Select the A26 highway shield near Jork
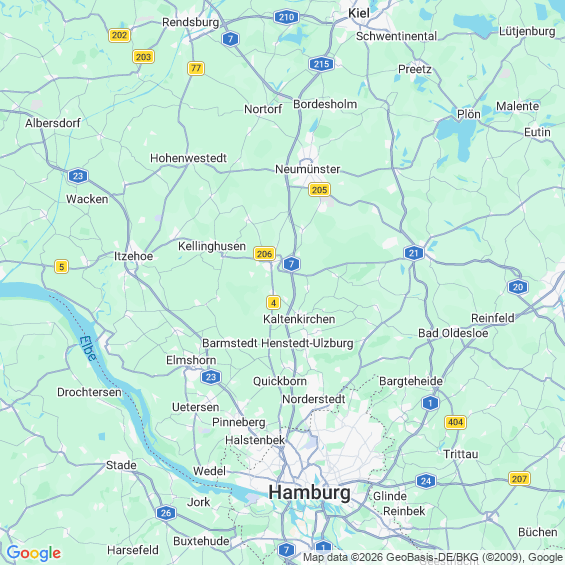The width and height of the screenshot is (565, 565). click(166, 513)
